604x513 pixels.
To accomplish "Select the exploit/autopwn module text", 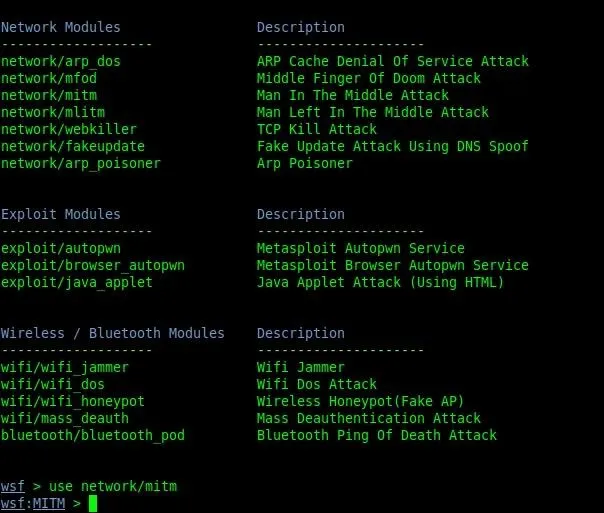I will 64,249.
